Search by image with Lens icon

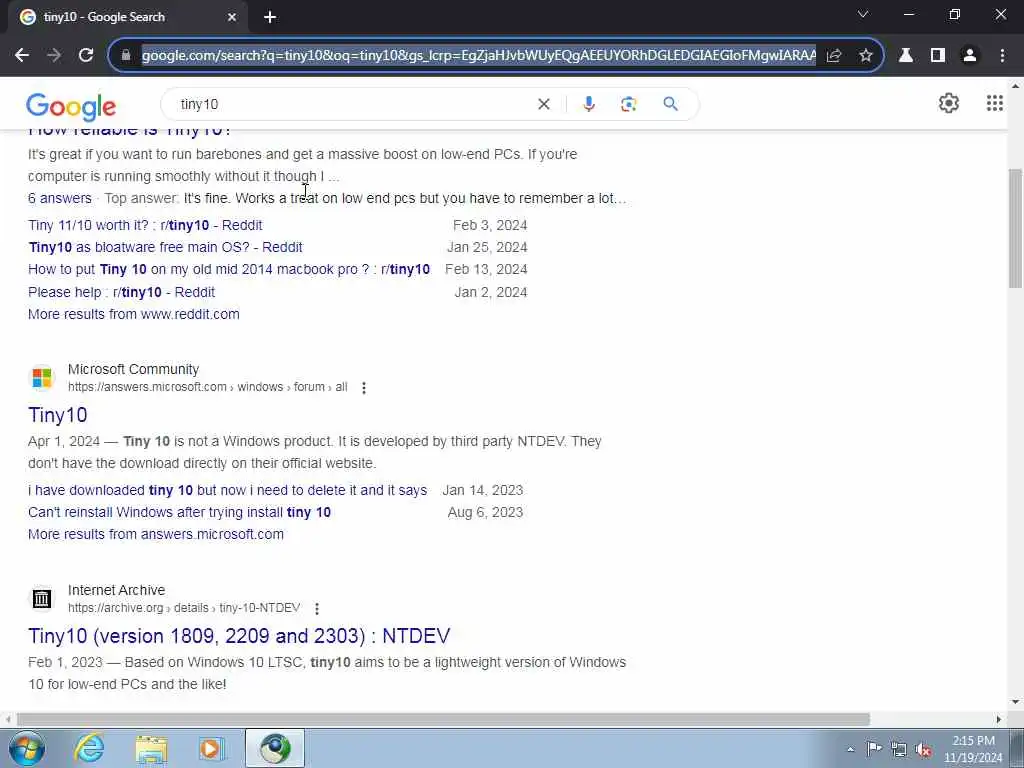point(628,104)
